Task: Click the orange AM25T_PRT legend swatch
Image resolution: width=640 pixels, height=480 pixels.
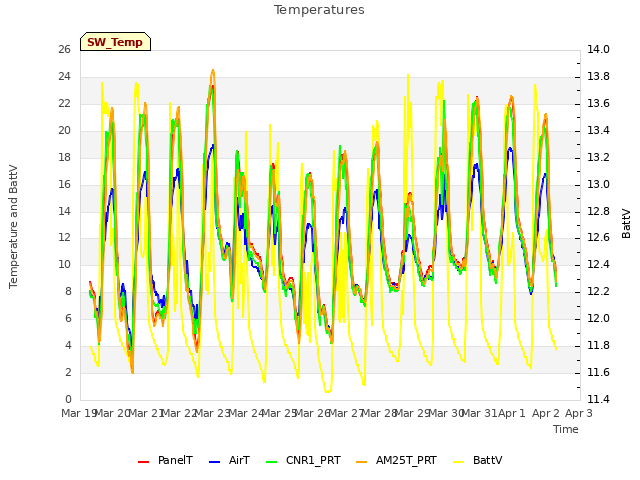Action: click(362, 462)
